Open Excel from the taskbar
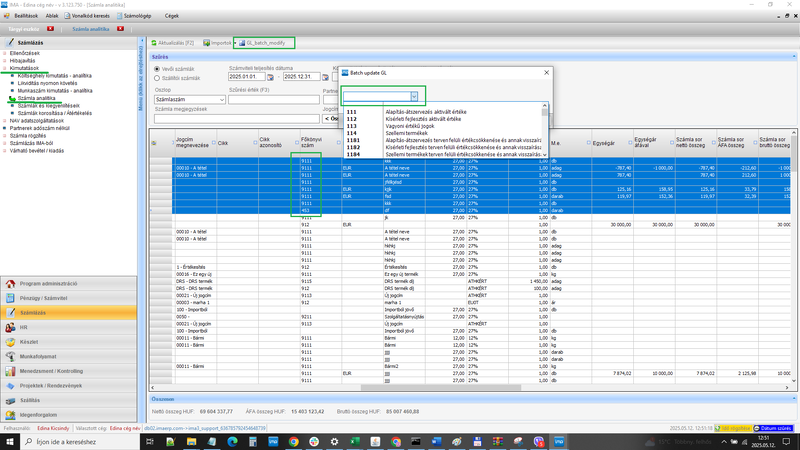This screenshot has width=800, height=450. click(x=355, y=442)
